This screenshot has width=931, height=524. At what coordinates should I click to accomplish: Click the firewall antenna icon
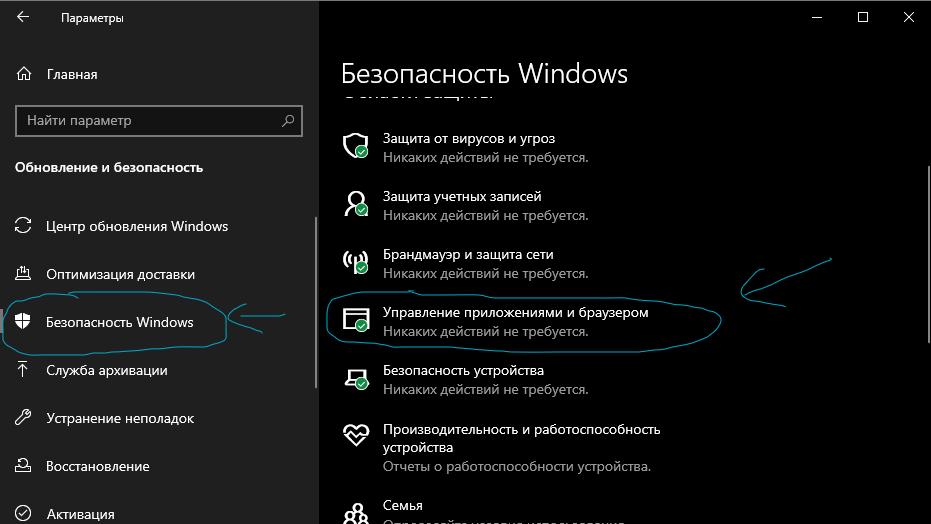pyautogui.click(x=356, y=262)
